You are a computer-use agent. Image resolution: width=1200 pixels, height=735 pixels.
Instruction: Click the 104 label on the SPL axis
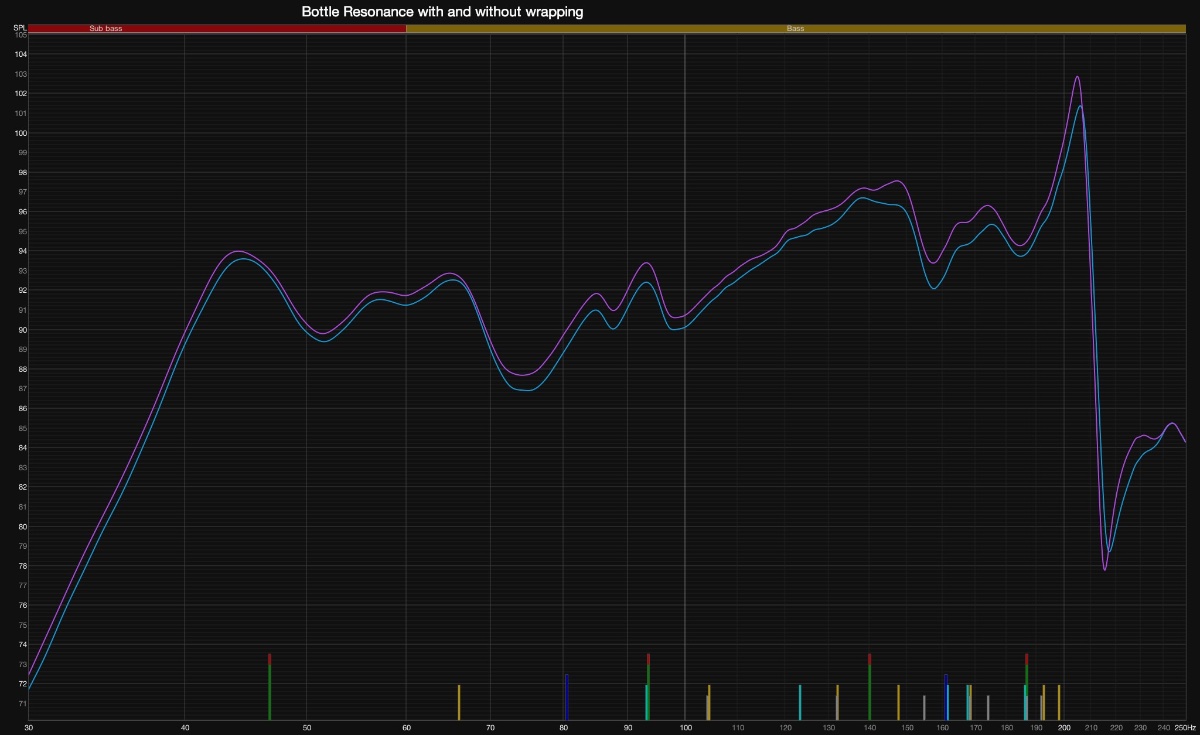(x=21, y=54)
